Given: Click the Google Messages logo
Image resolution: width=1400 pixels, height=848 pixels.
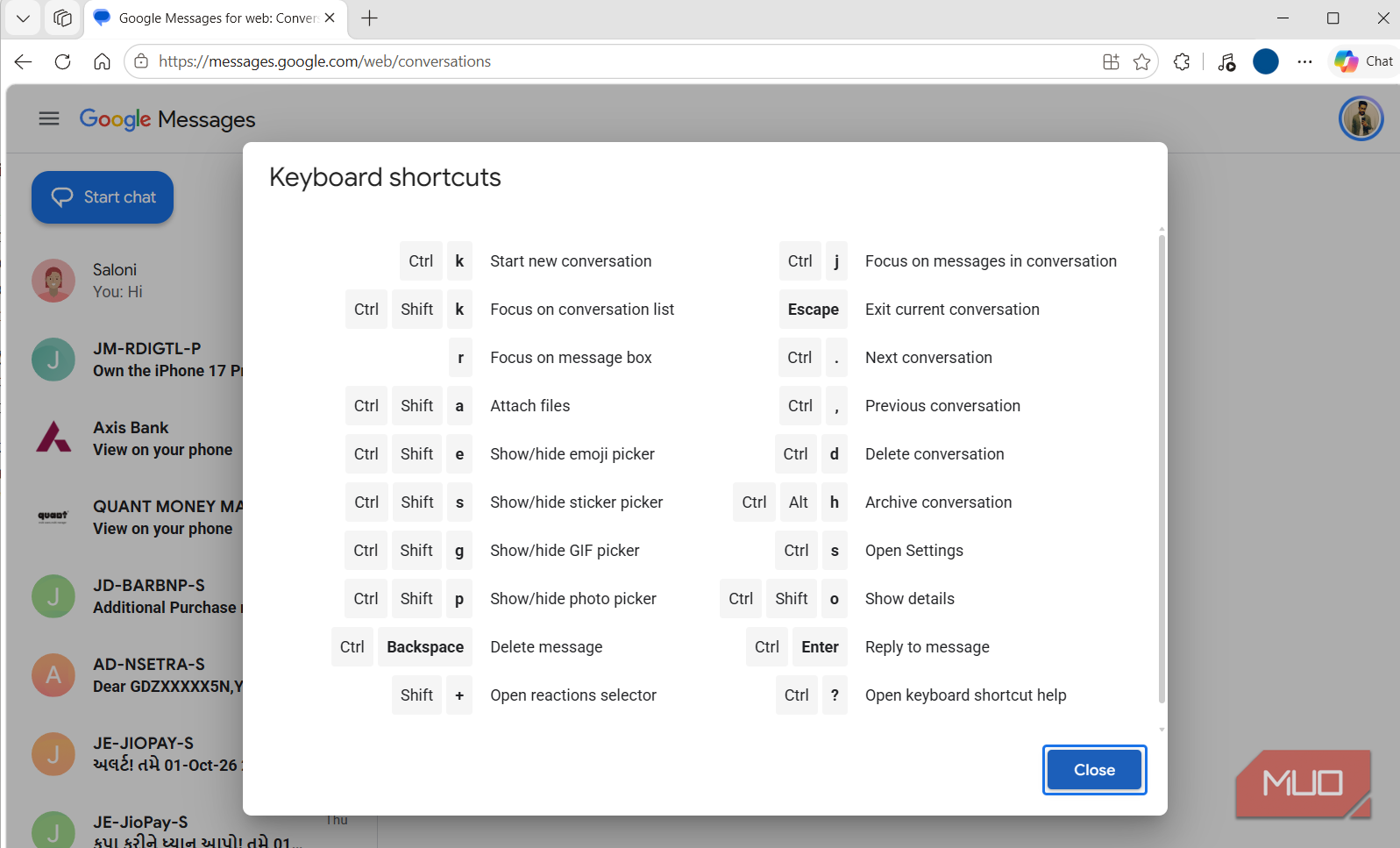Looking at the screenshot, I should point(167,119).
